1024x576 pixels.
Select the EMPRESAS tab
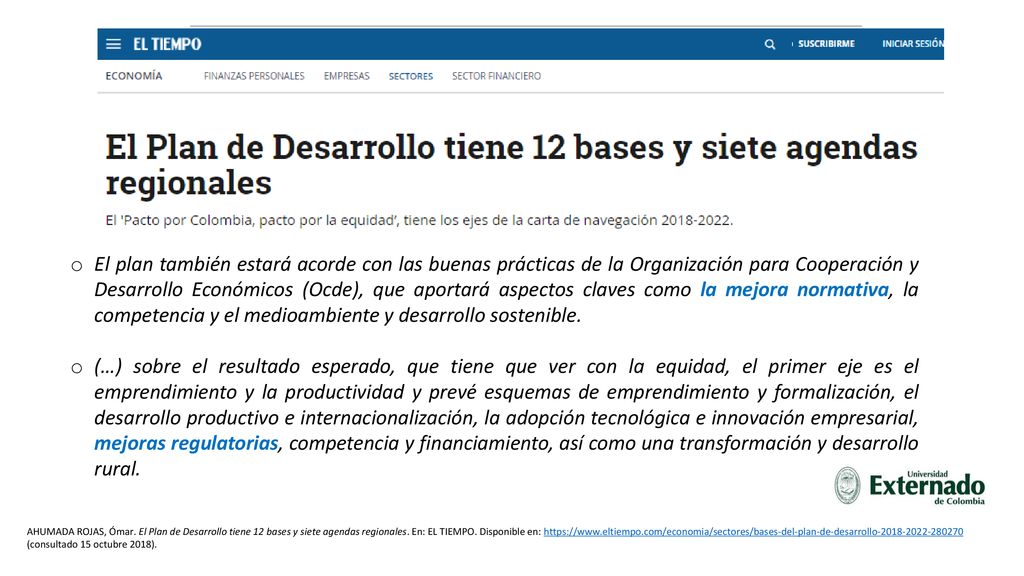(x=347, y=76)
